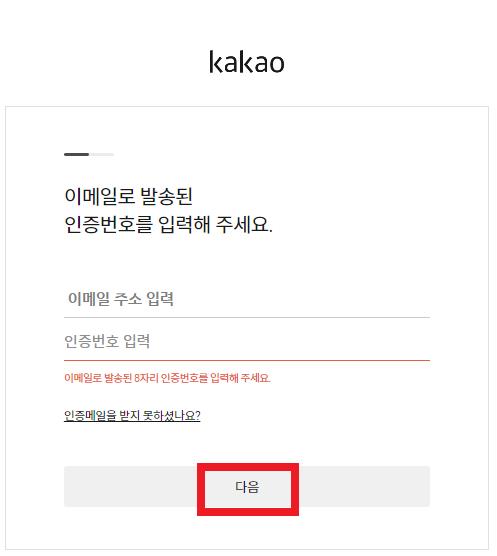497x556 pixels.
Task: Click the 이메일로 발송된 heading line
Action: 128,196
